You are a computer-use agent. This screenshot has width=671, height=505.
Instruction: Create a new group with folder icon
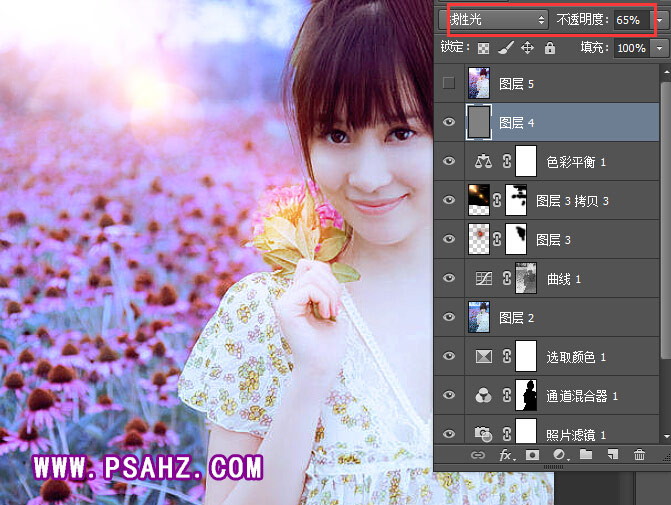click(x=586, y=456)
